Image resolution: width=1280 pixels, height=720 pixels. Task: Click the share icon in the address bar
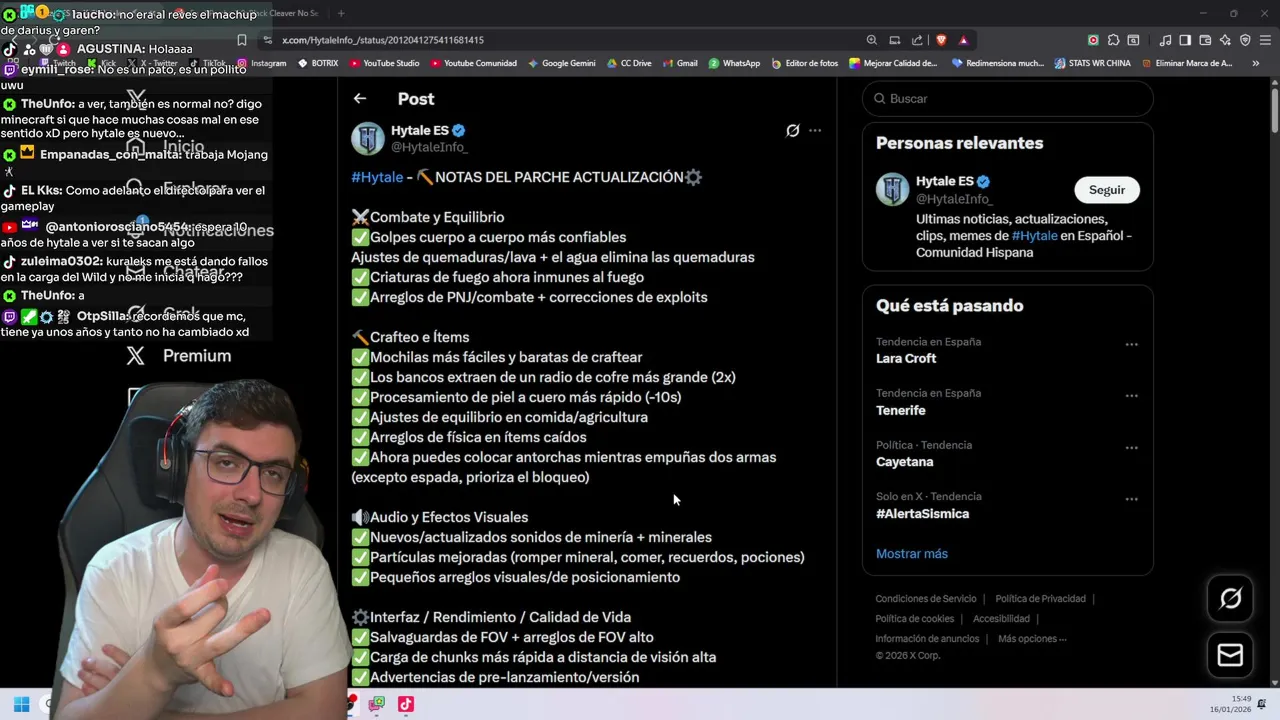tap(917, 40)
